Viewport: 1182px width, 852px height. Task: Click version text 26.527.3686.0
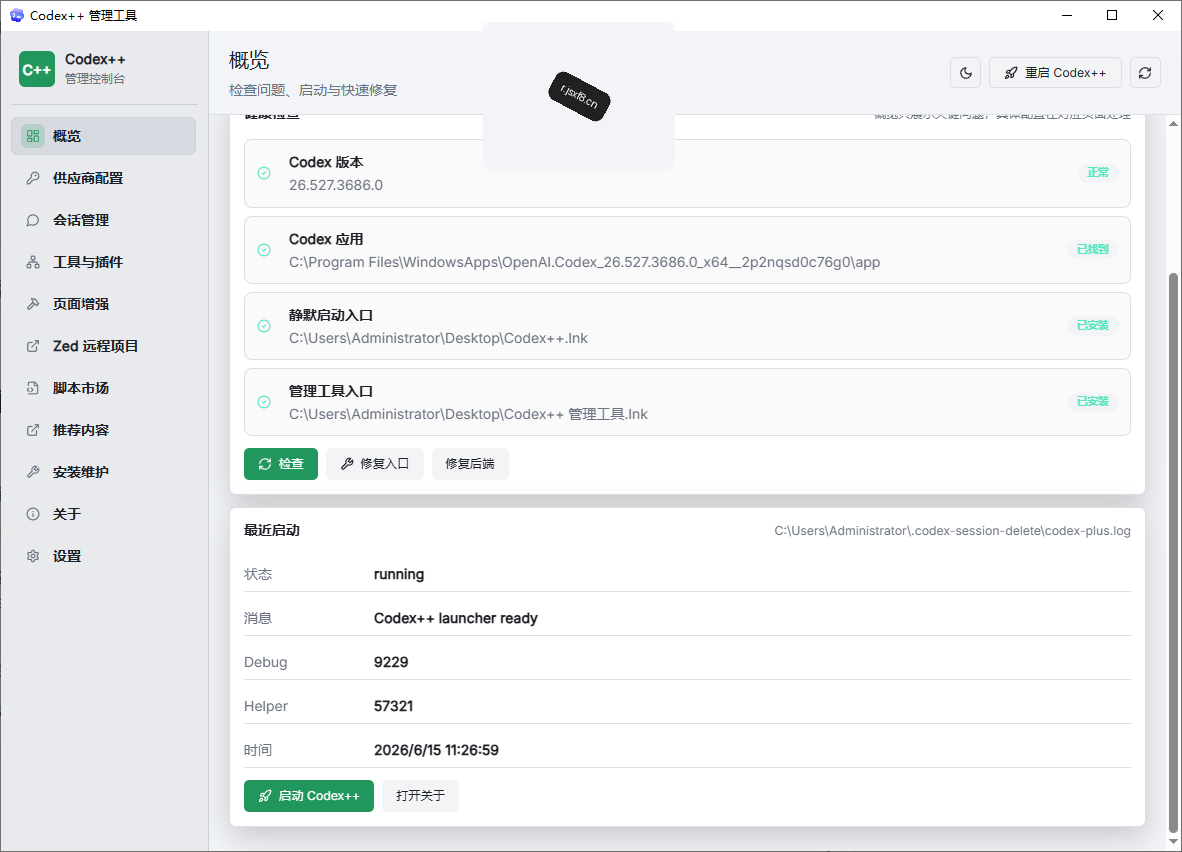[335, 185]
